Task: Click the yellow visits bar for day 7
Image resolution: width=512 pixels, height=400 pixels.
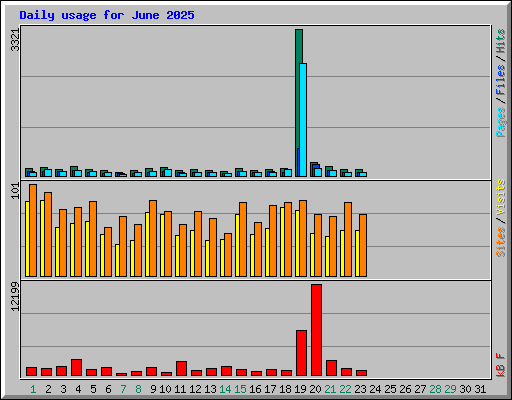Action: click(x=117, y=260)
